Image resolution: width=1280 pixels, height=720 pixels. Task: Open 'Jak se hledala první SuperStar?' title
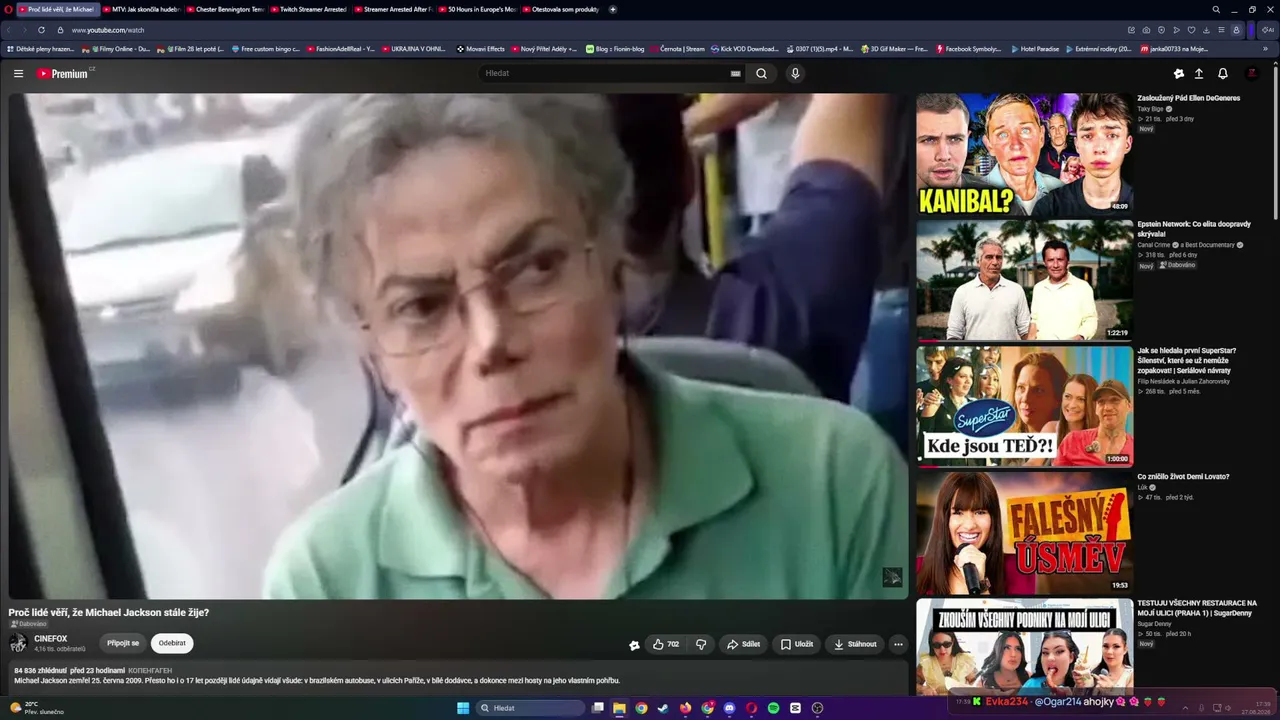(x=1188, y=360)
